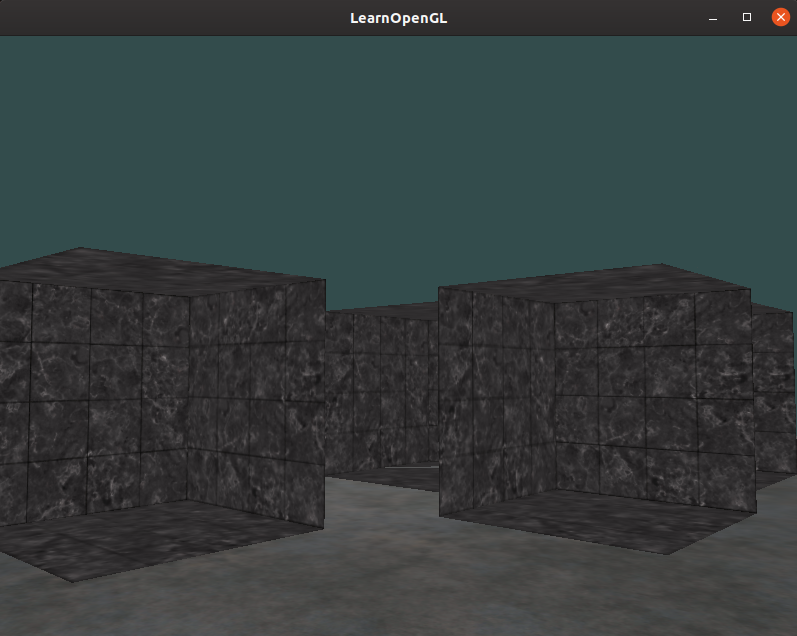Image resolution: width=797 pixels, height=636 pixels.
Task: Minimize the LearnOpenGL window
Action: [x=713, y=18]
